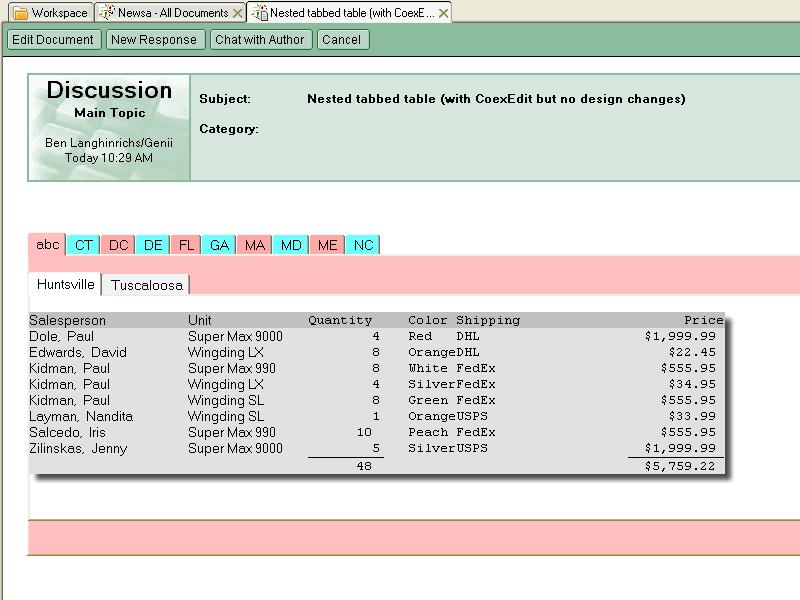Click the Edit Document button
800x600 pixels.
pos(52,40)
